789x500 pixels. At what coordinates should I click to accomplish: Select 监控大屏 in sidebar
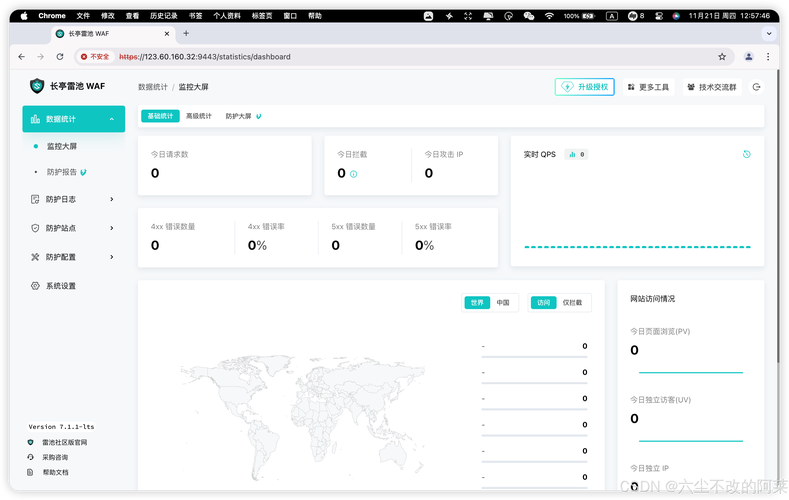tap(62, 146)
